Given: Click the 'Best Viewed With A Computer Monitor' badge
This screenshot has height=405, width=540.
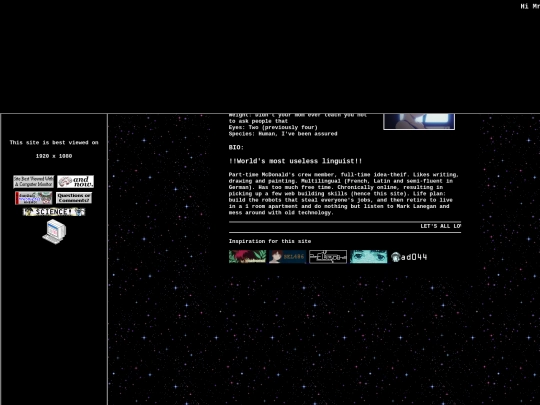Looking at the screenshot, I should coord(33,181).
